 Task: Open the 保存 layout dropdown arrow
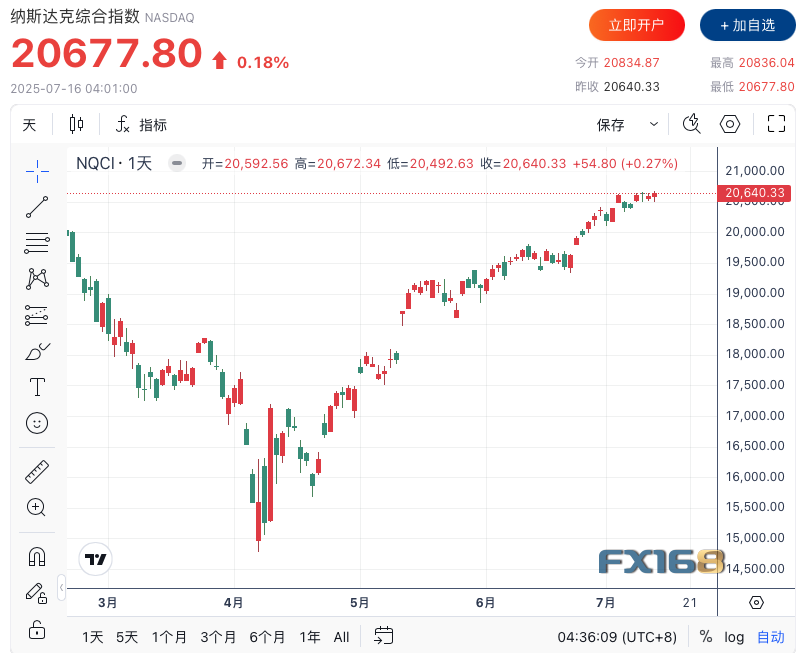[x=654, y=124]
